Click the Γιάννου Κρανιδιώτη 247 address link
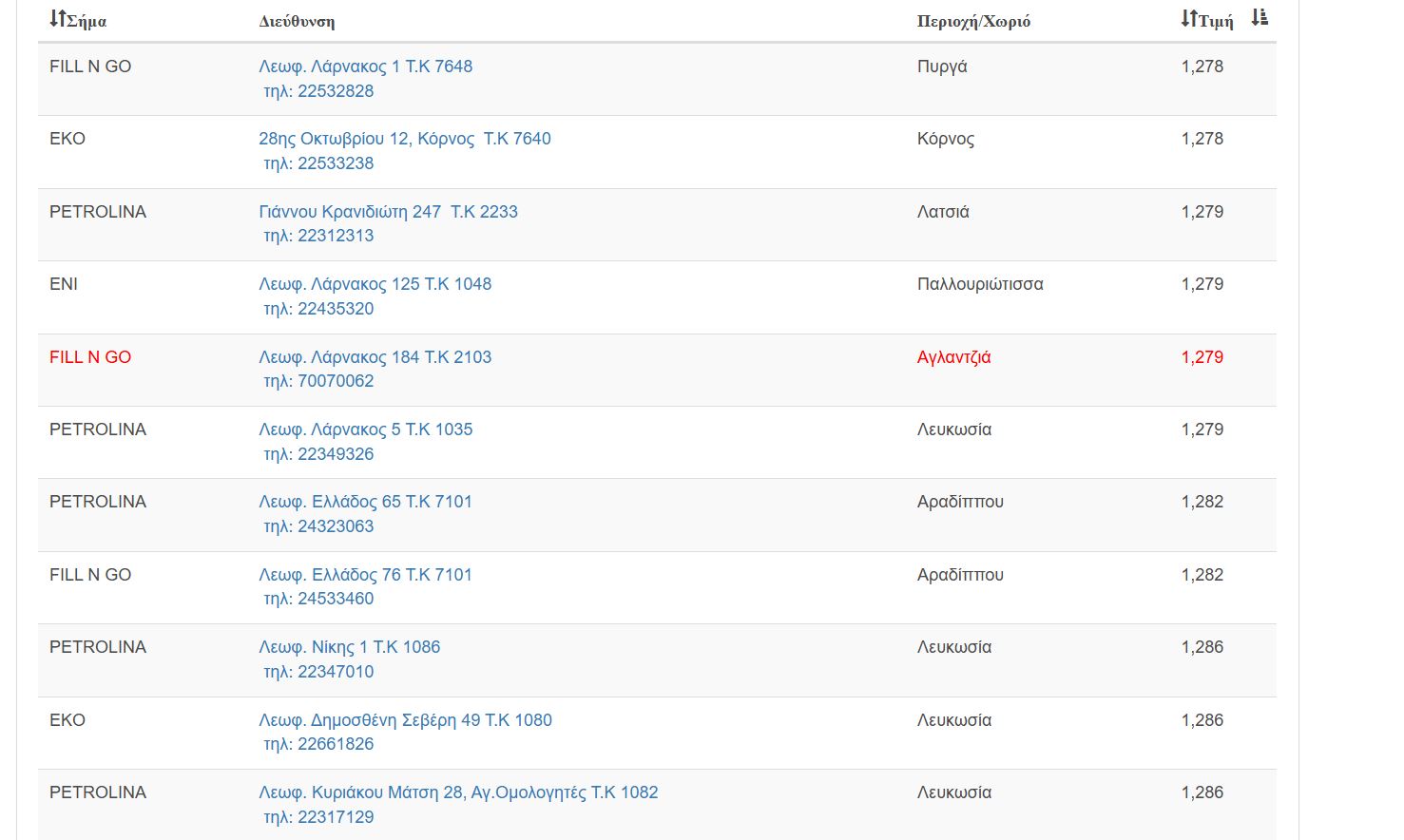This screenshot has width=1404, height=840. click(388, 212)
